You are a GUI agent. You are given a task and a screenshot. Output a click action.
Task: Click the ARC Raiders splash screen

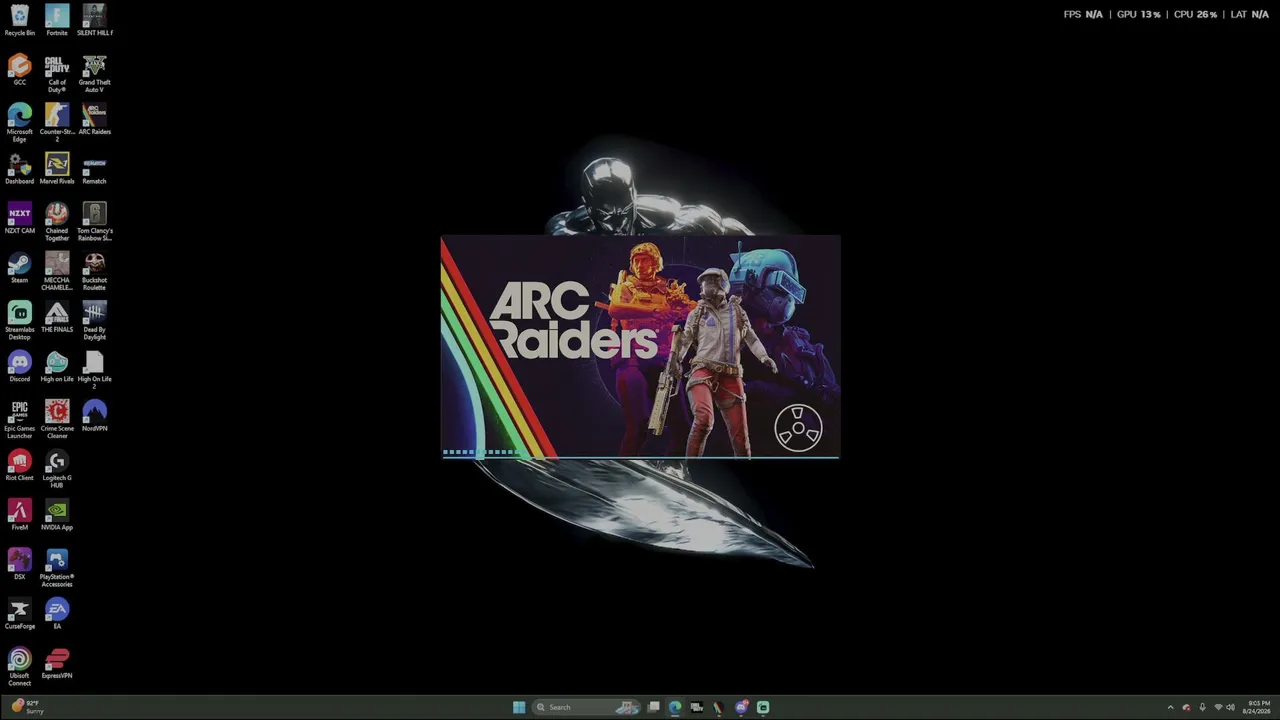tap(640, 347)
